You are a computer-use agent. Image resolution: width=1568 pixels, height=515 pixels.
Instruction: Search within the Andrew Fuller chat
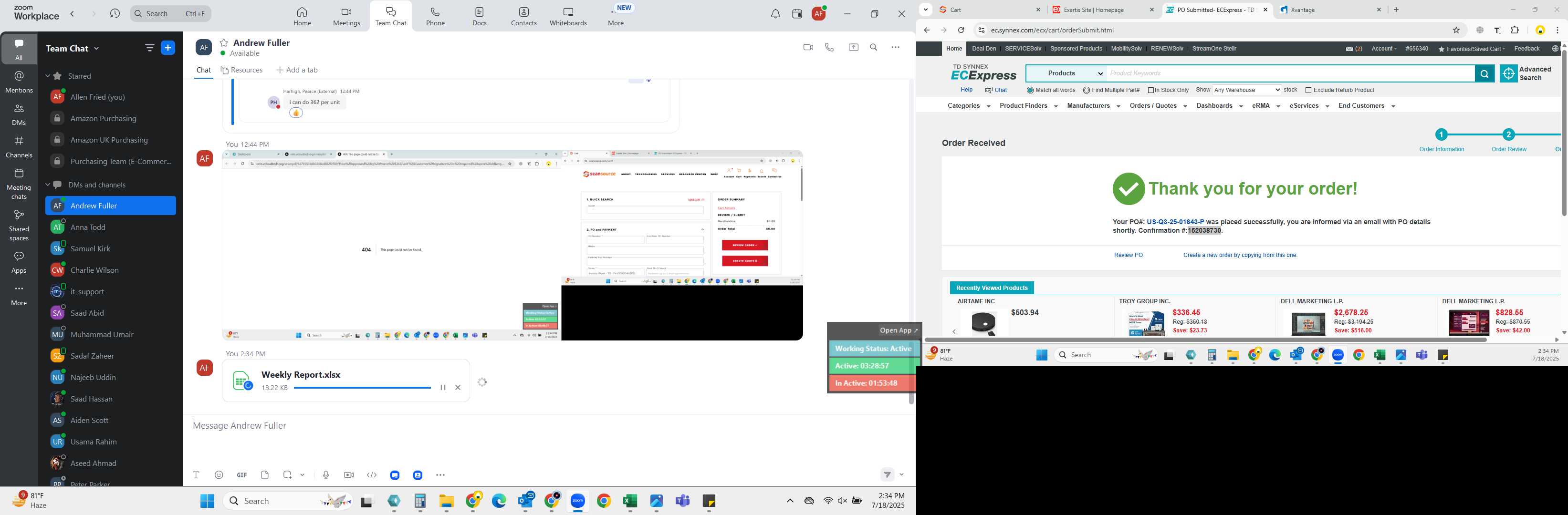874,47
